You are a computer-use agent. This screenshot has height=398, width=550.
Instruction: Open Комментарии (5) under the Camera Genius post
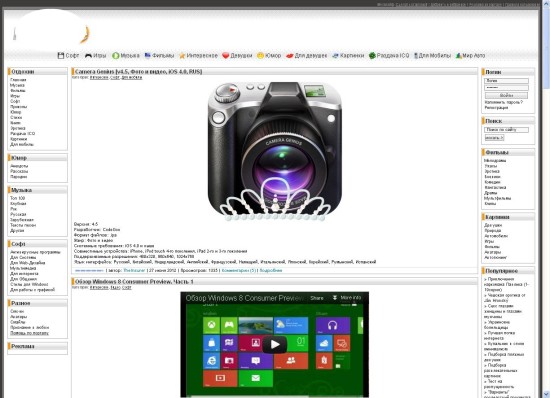(x=239, y=270)
